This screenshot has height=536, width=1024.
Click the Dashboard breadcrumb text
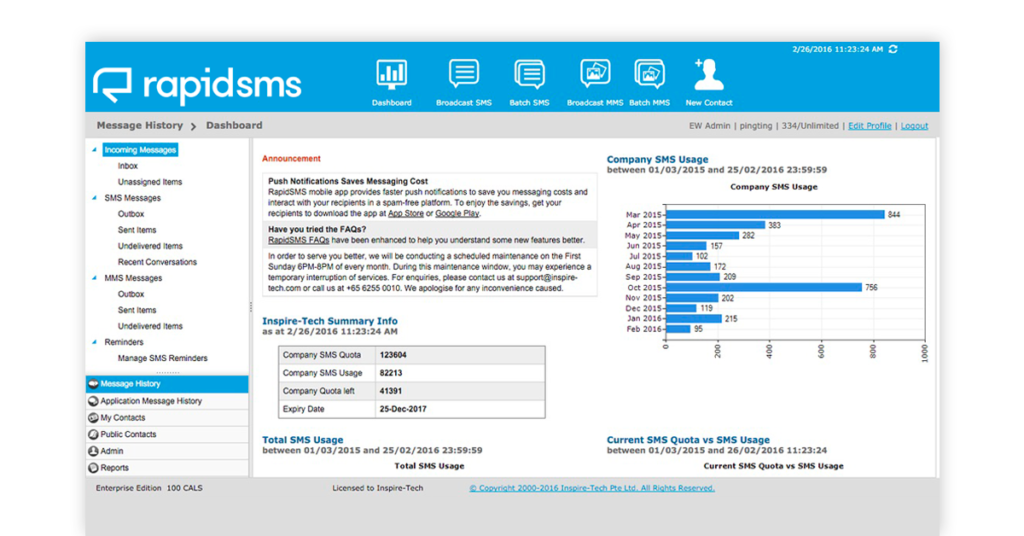(234, 125)
